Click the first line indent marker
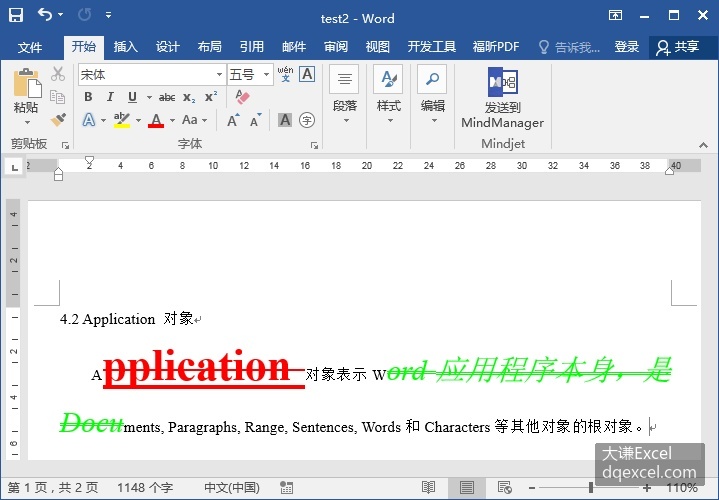719x500 pixels. [x=89, y=161]
